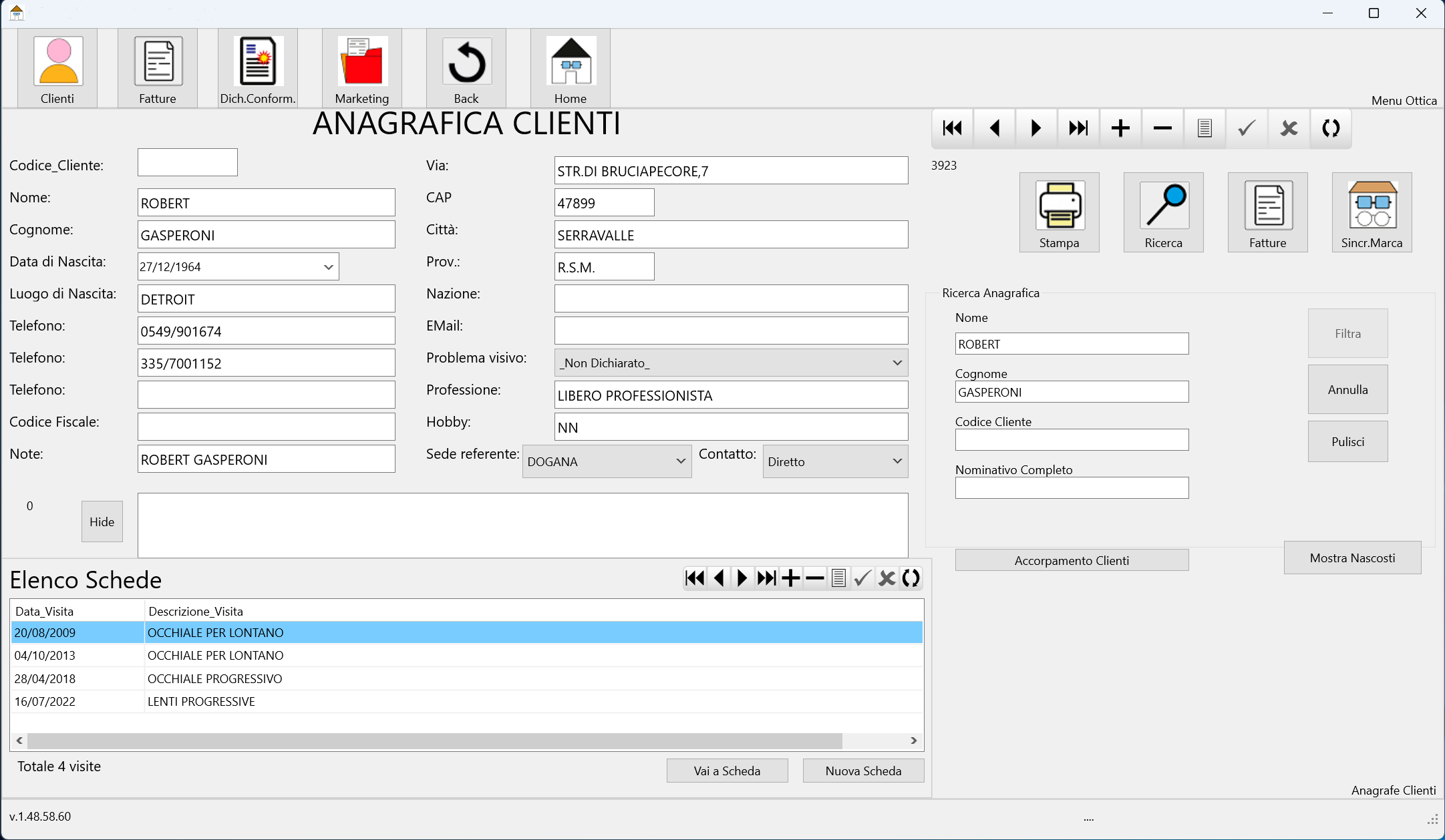
Task: Select the 20/08/2009 OCCHIALE PER LONTANO row
Action: 467,632
